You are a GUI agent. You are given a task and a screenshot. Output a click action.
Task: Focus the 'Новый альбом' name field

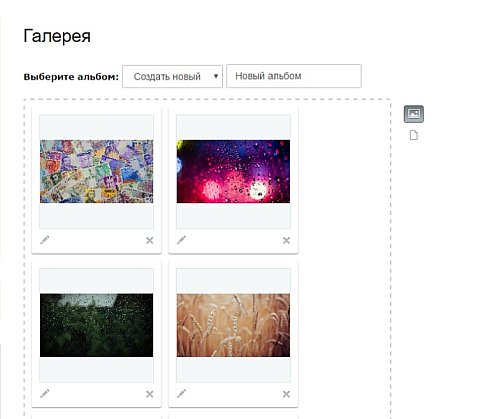[x=294, y=76]
